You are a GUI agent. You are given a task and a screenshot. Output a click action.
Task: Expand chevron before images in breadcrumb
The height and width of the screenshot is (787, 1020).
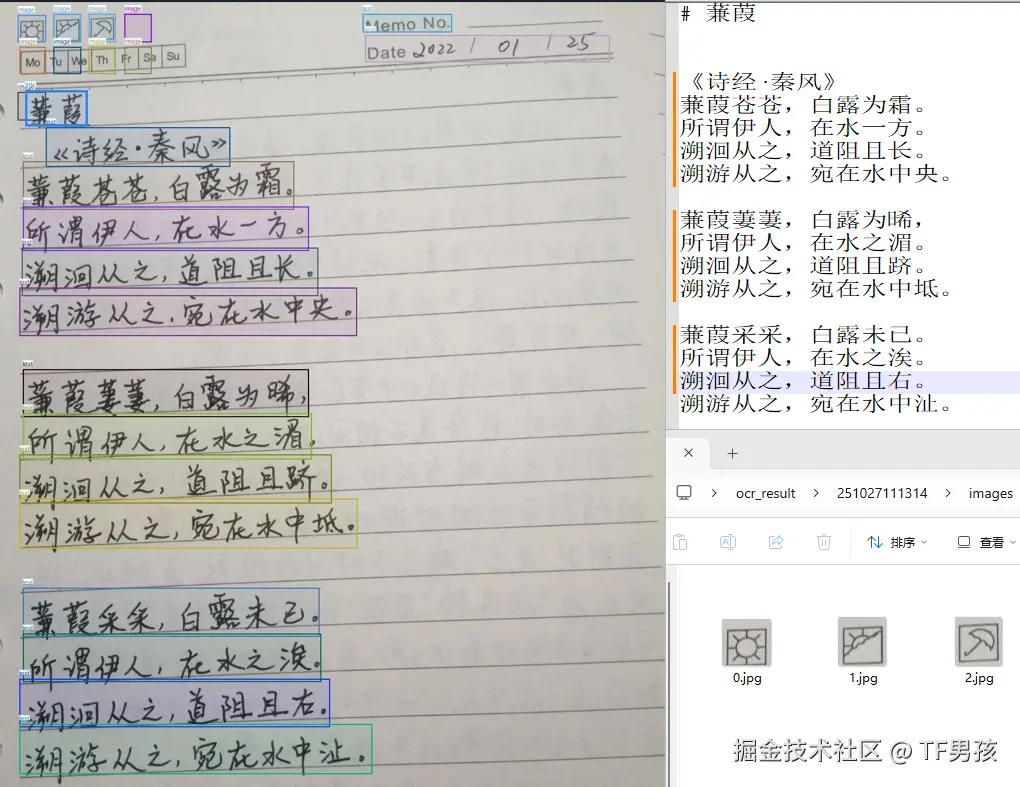point(948,493)
